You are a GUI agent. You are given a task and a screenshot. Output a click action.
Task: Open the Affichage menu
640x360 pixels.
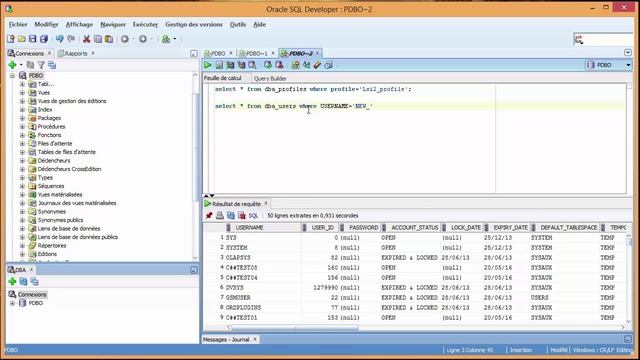click(x=79, y=24)
